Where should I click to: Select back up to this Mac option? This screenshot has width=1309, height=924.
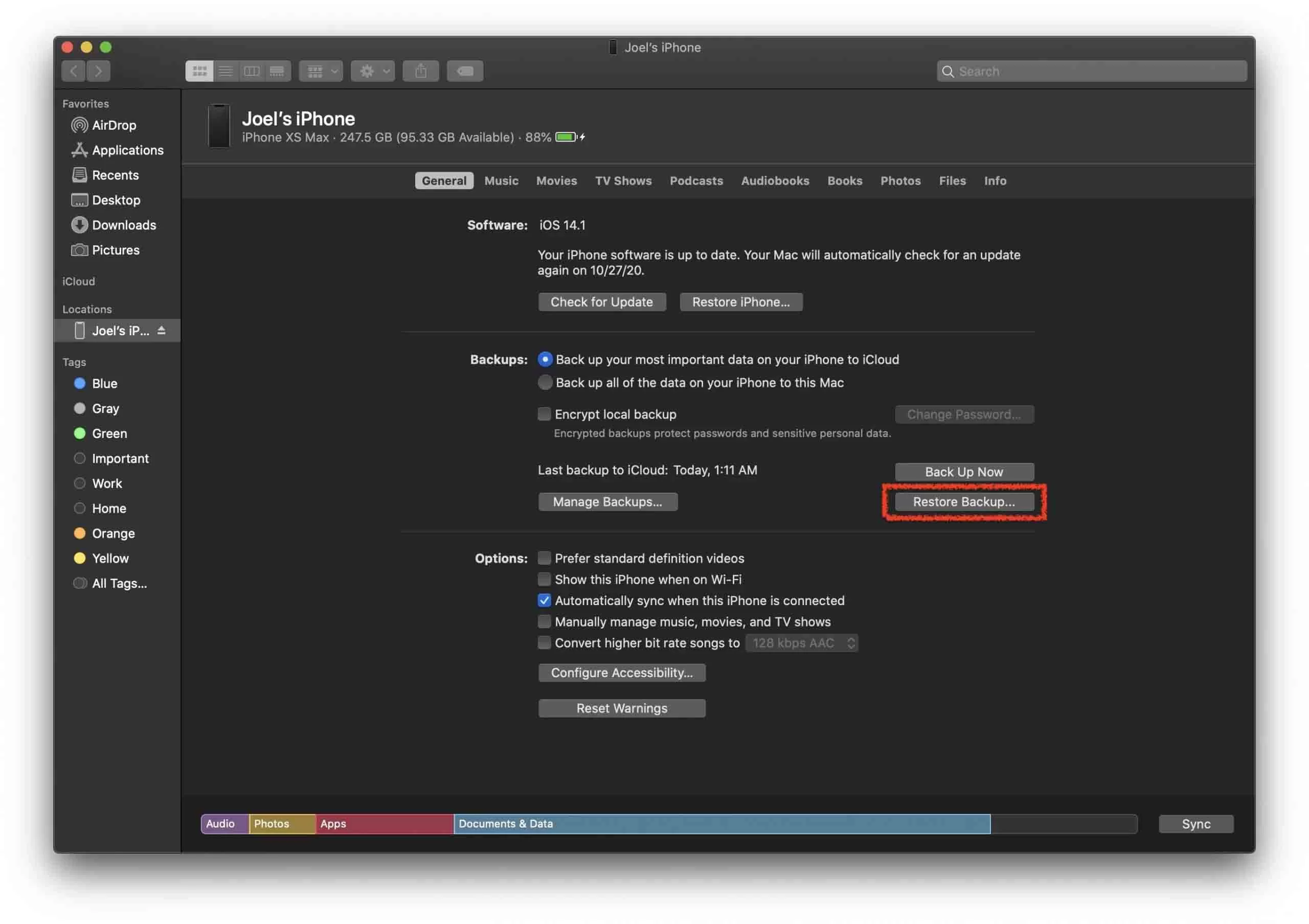pyautogui.click(x=545, y=382)
